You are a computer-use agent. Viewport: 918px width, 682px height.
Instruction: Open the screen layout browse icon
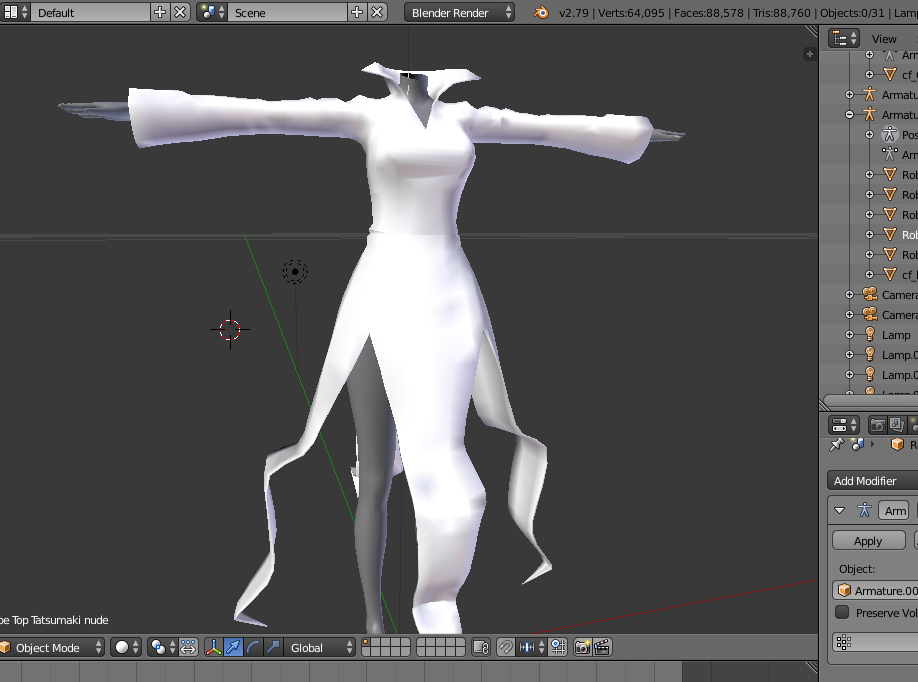[15, 12]
